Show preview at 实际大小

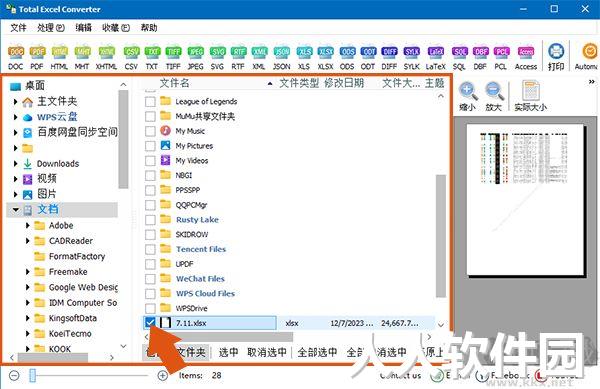click(530, 96)
